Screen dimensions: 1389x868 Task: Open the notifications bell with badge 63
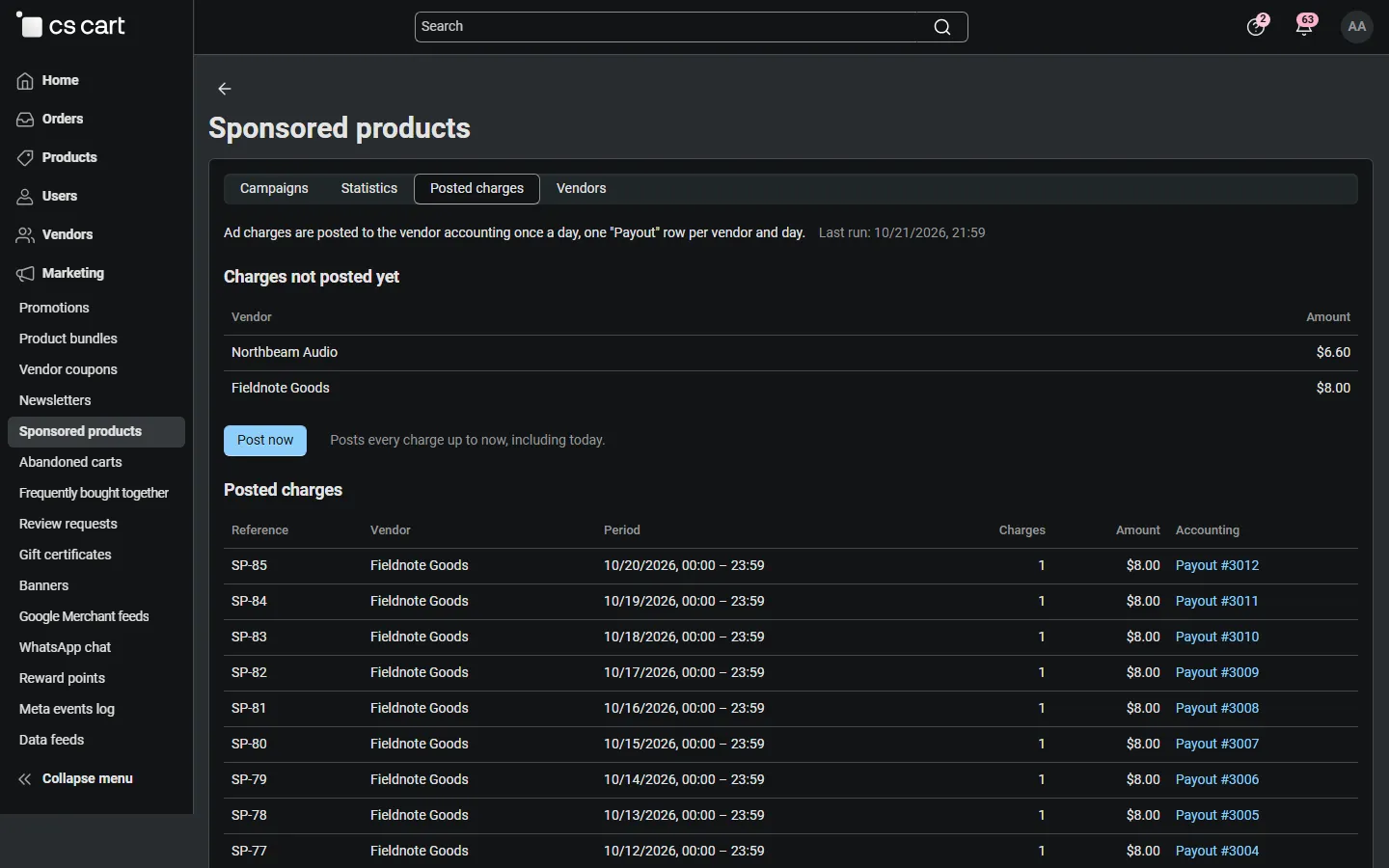(1305, 26)
